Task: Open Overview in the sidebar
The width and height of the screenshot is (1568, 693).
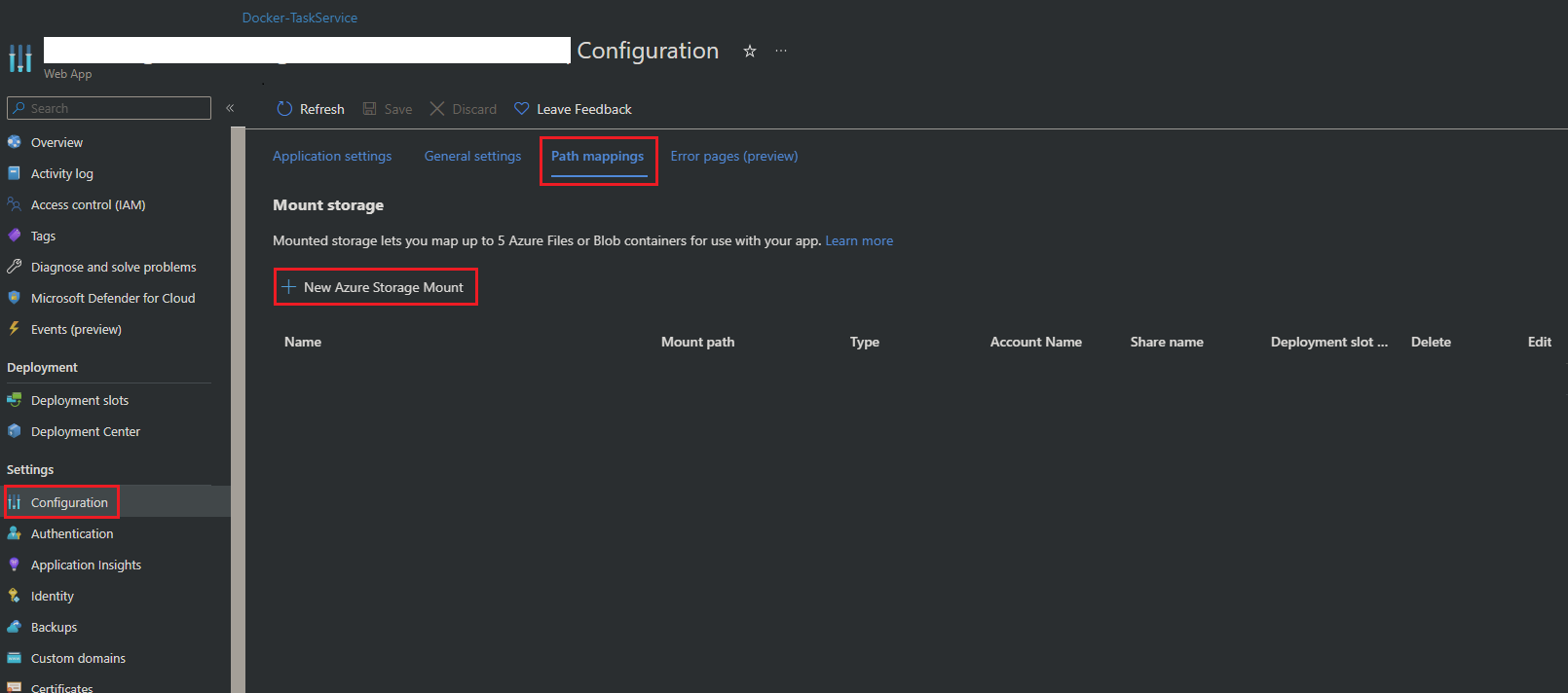Action: click(x=56, y=142)
